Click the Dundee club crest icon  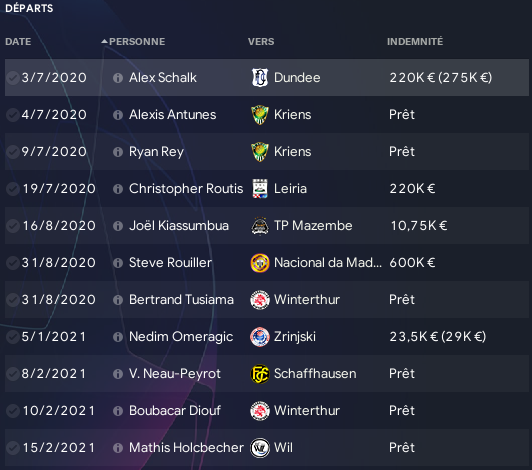point(260,77)
